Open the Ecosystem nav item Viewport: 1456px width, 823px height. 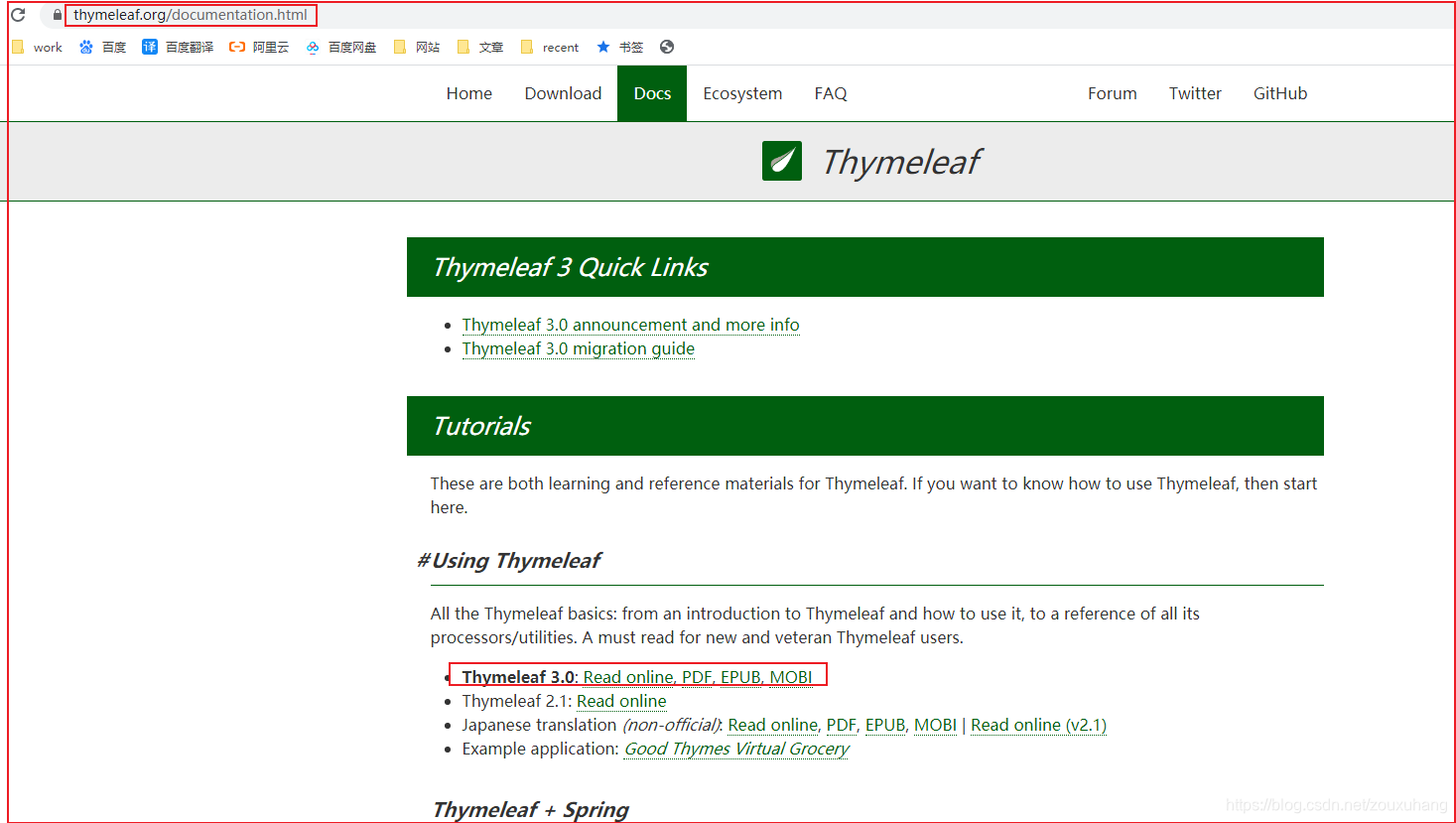coord(742,93)
